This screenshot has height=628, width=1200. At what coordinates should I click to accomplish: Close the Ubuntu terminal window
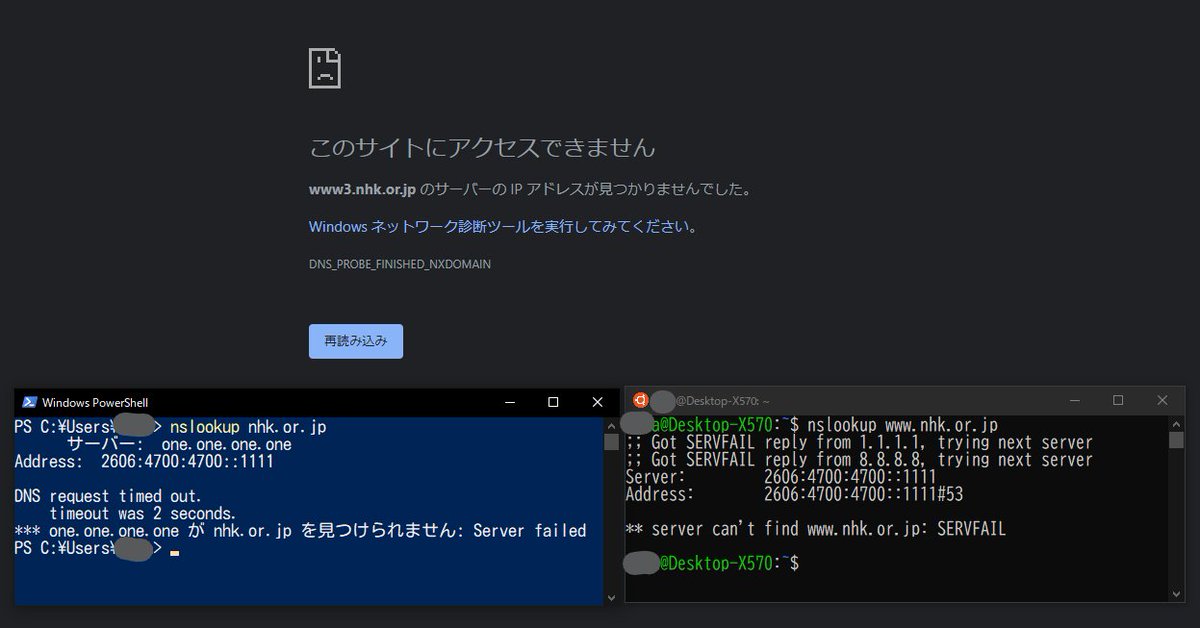[x=1162, y=400]
